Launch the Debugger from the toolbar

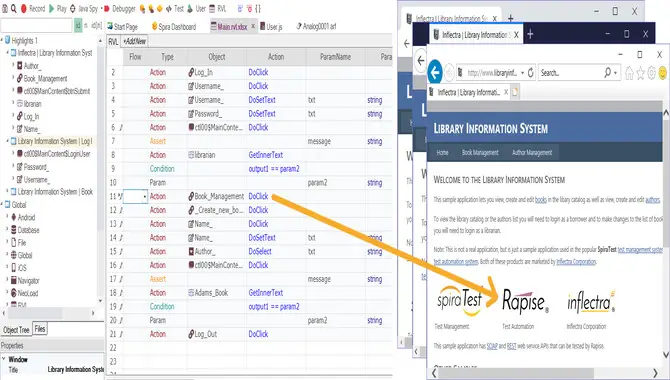120,8
